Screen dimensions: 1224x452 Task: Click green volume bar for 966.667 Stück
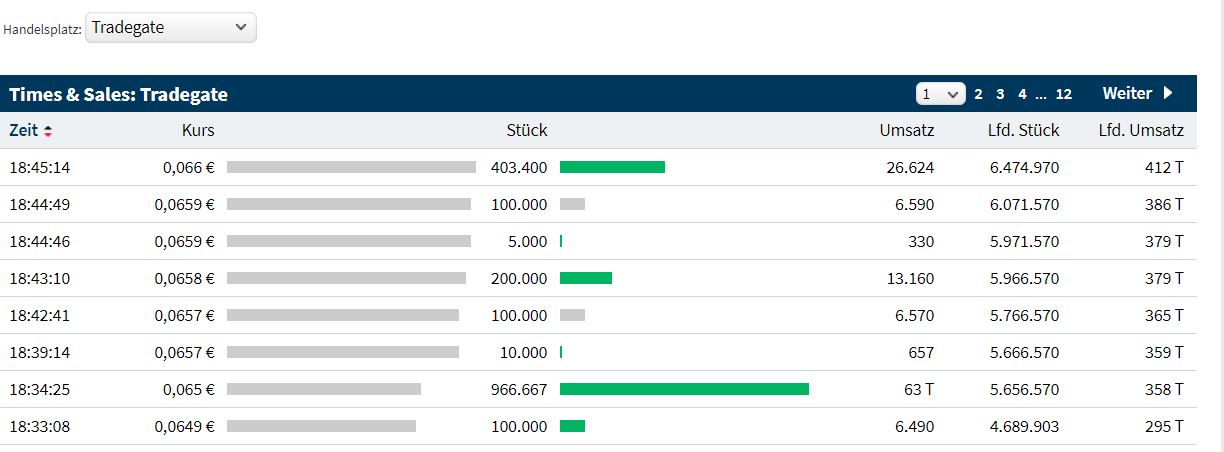684,389
